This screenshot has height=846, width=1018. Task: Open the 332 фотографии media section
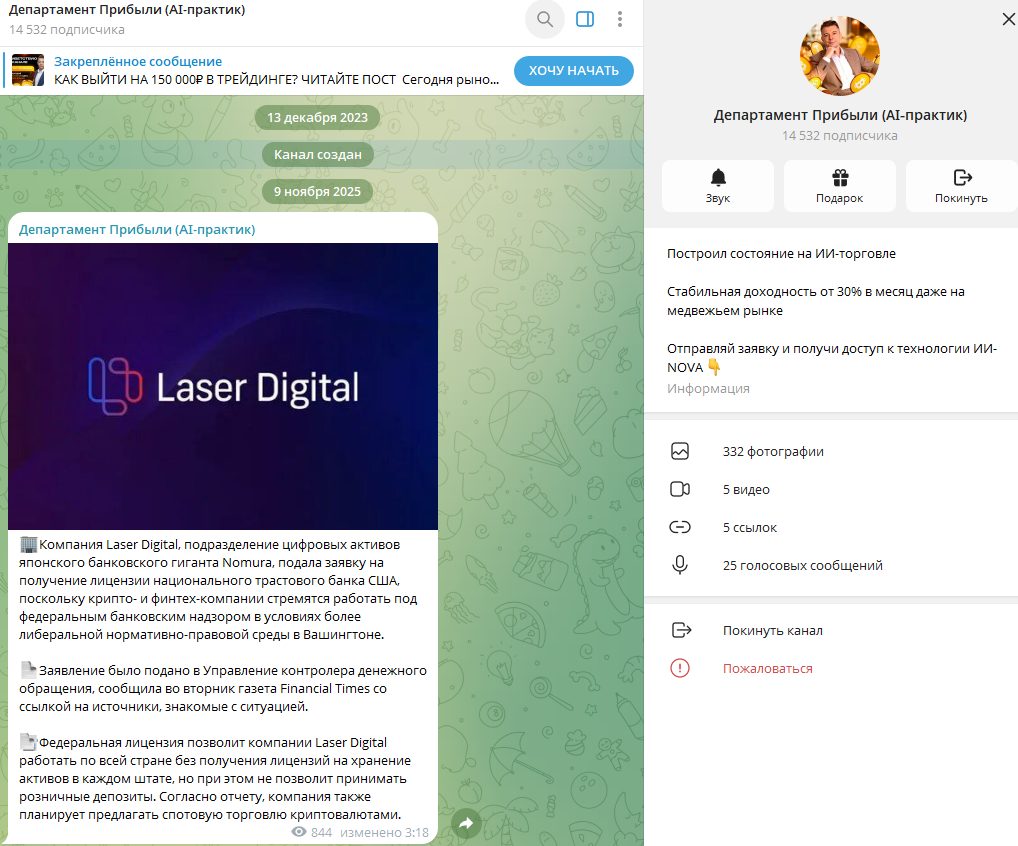(831, 451)
